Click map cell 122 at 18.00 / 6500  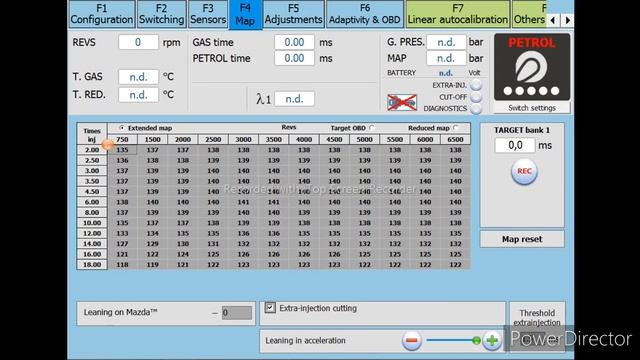tap(455, 264)
